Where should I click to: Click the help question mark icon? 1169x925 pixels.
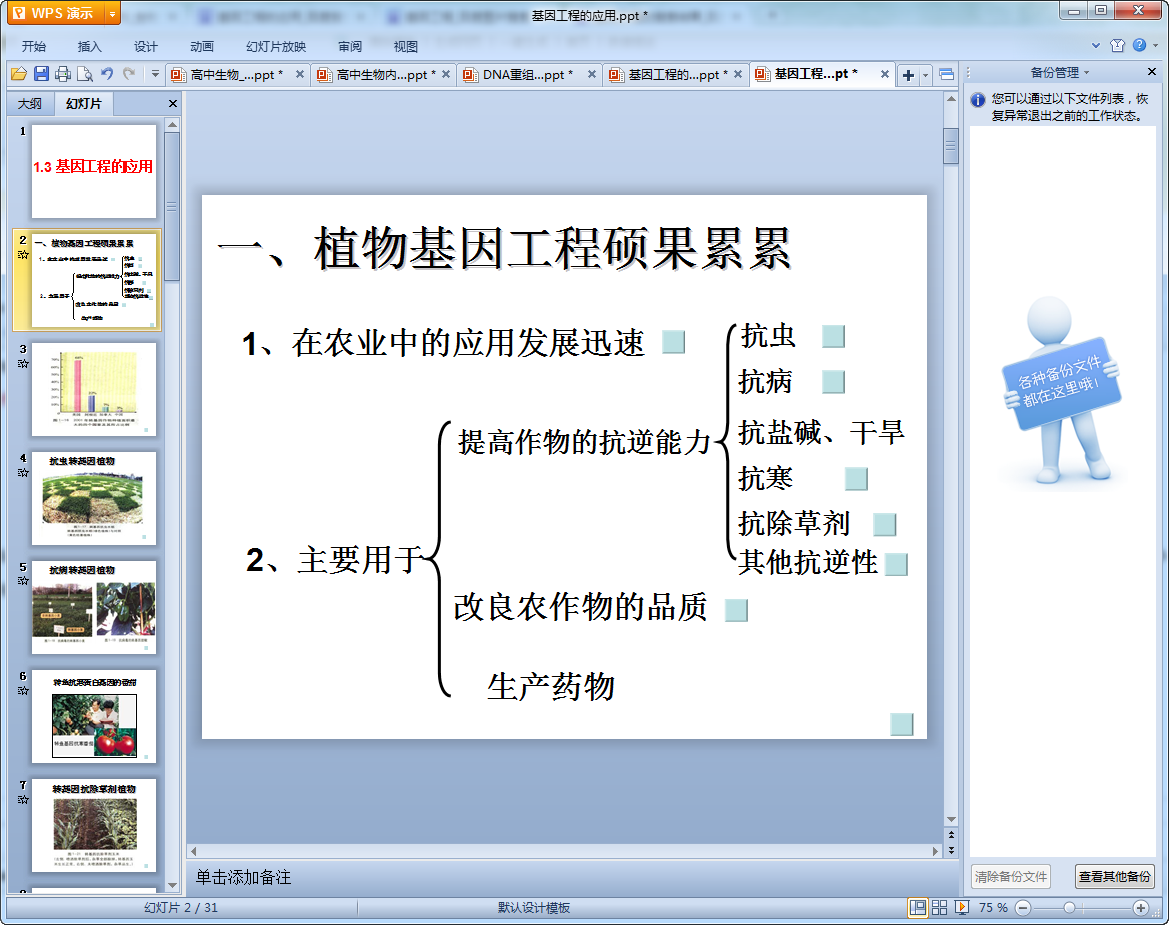coord(1139,45)
